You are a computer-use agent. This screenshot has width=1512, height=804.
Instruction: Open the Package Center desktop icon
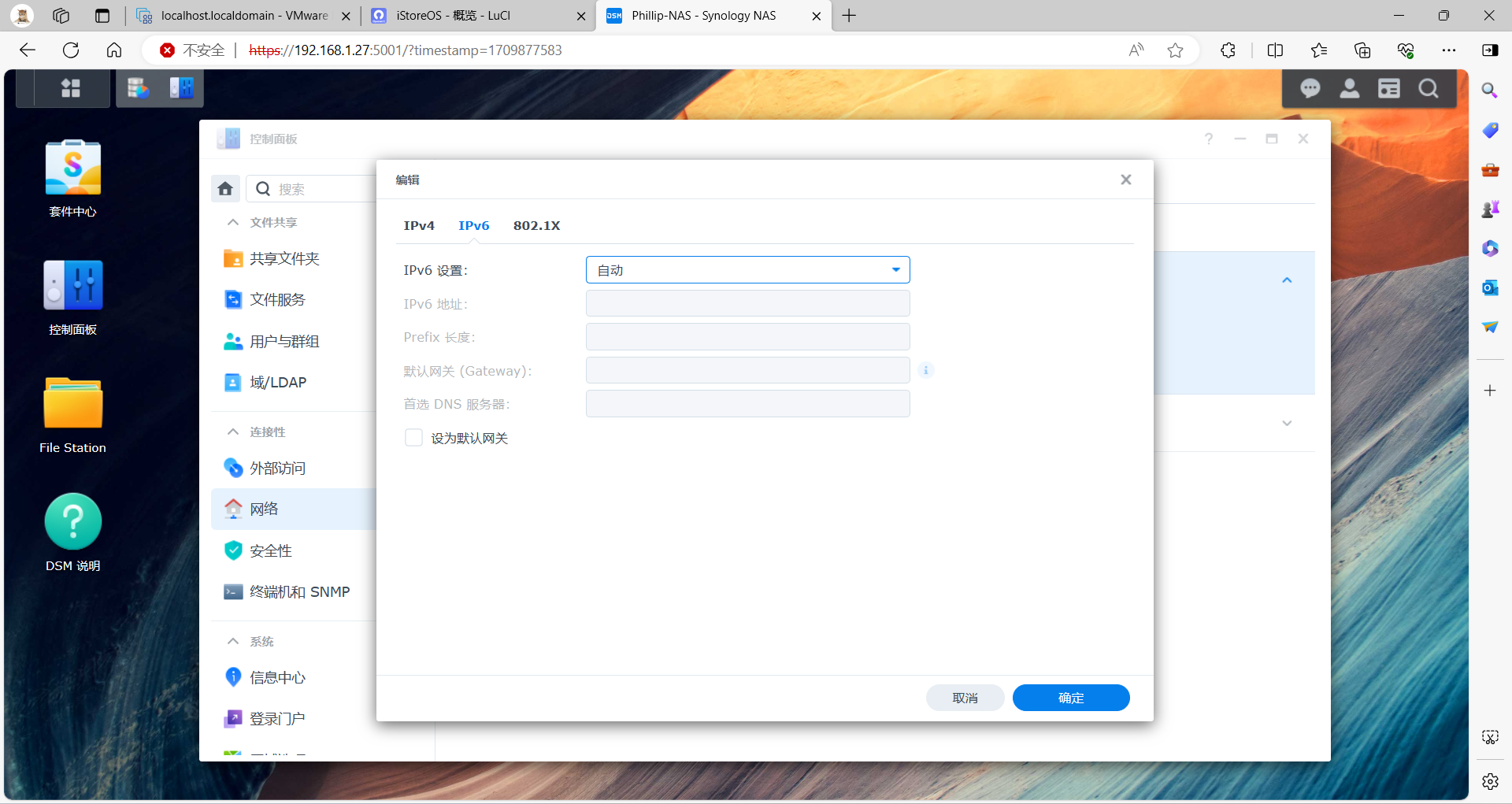(x=72, y=168)
